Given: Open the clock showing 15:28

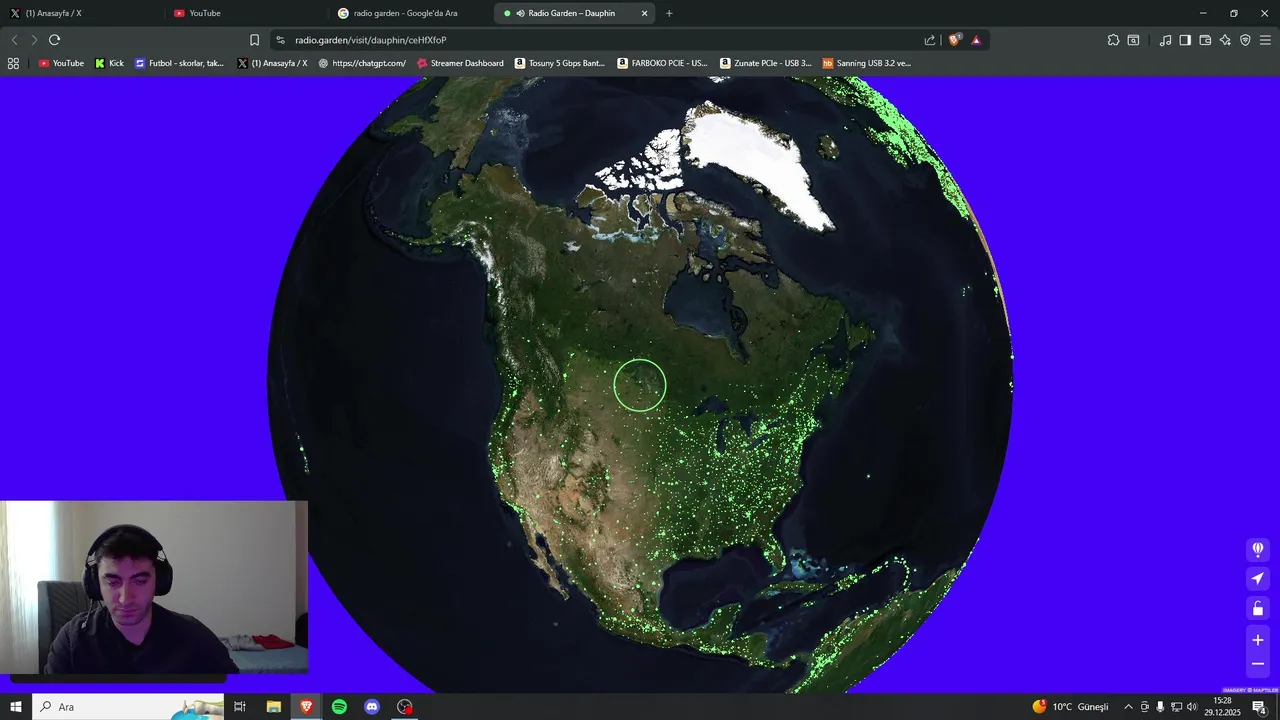Looking at the screenshot, I should click(x=1222, y=707).
